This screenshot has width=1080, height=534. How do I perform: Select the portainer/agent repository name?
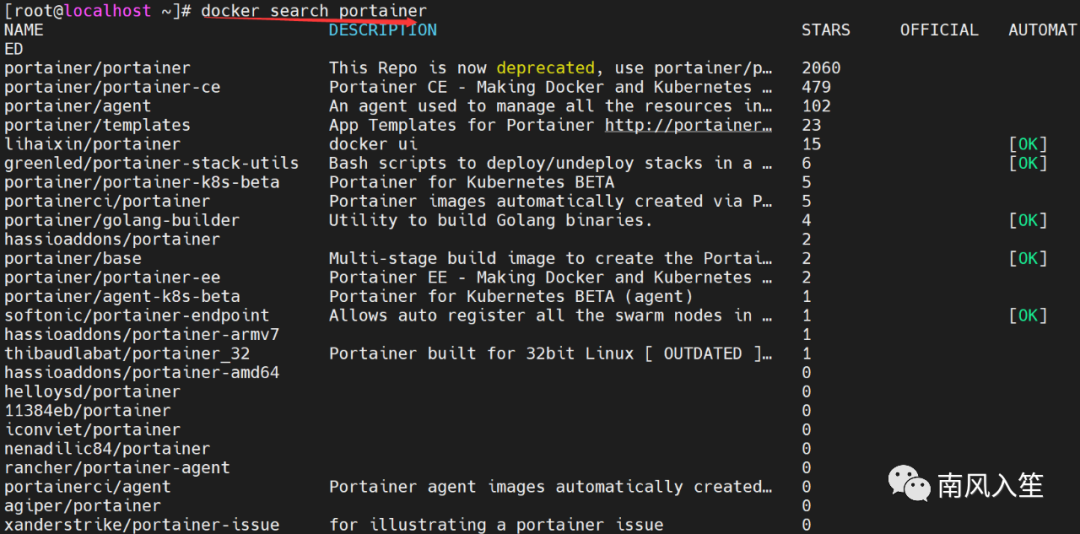pos(78,107)
